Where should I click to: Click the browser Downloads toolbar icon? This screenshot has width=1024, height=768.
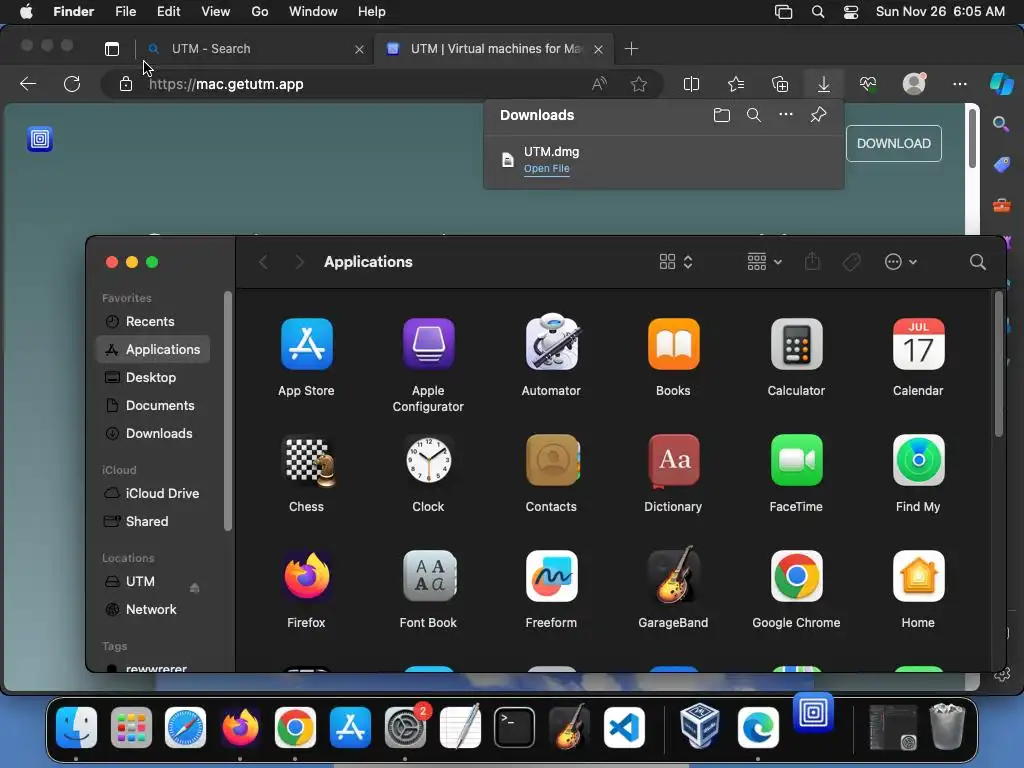click(824, 84)
